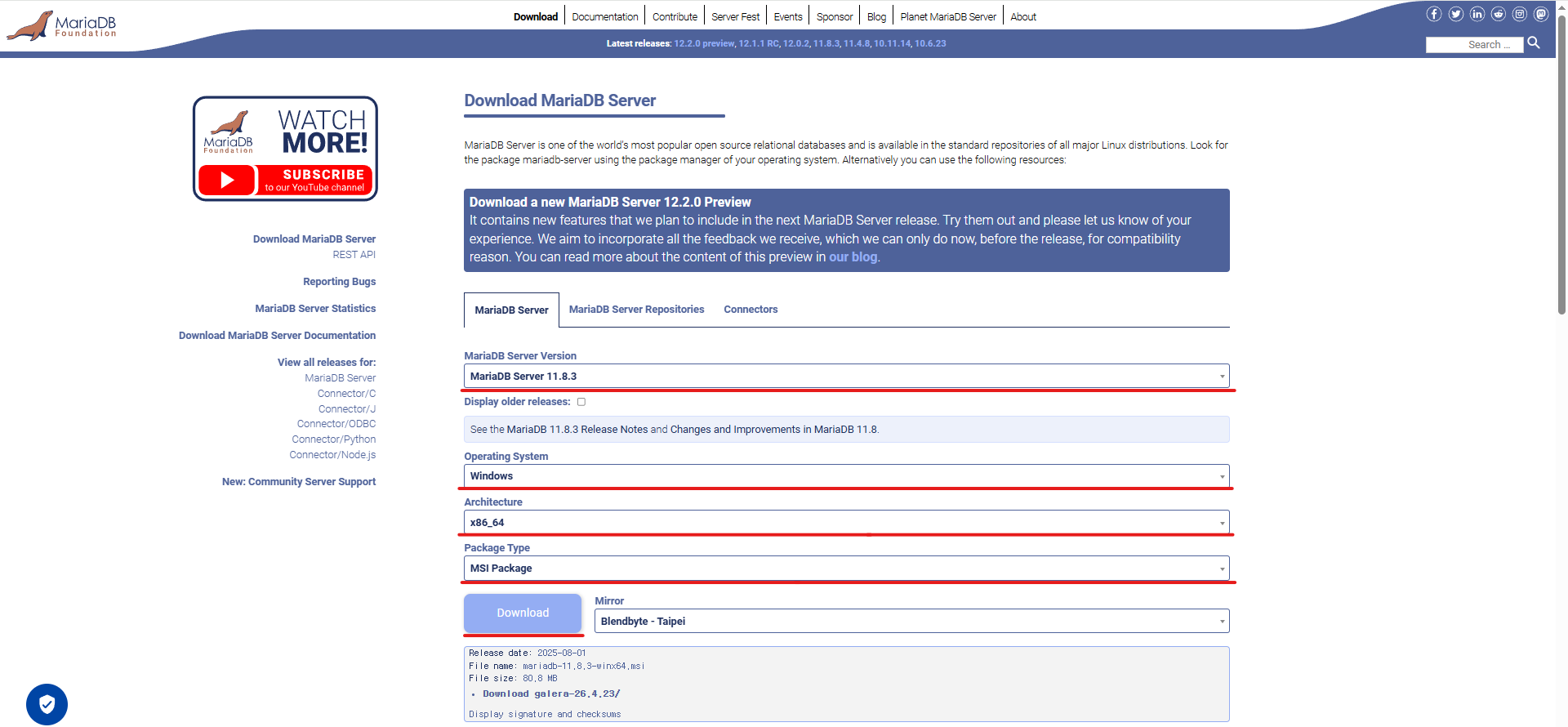
Task: Open the 10.6.23 release link
Action: (x=930, y=44)
